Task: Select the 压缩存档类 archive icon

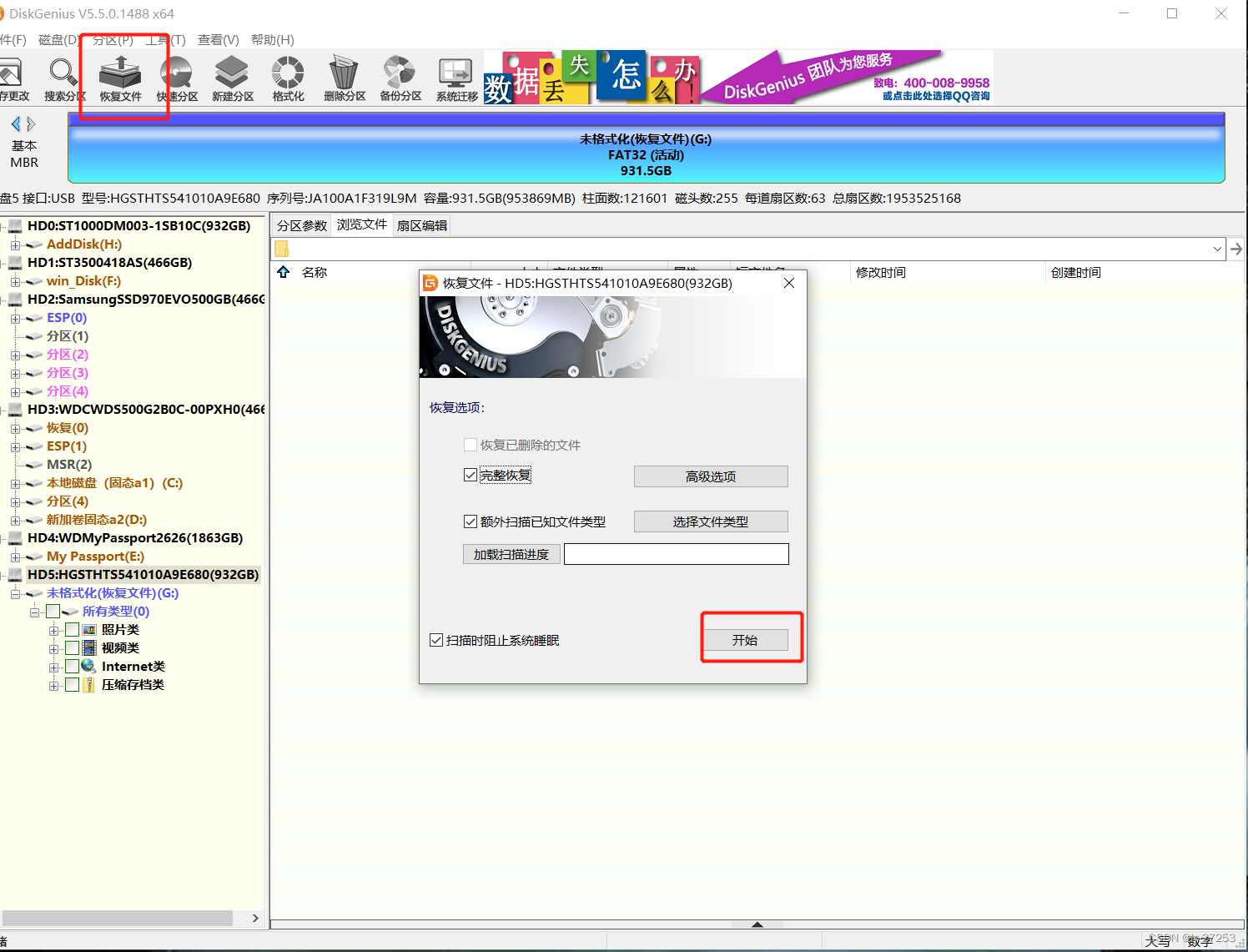Action: pyautogui.click(x=89, y=685)
